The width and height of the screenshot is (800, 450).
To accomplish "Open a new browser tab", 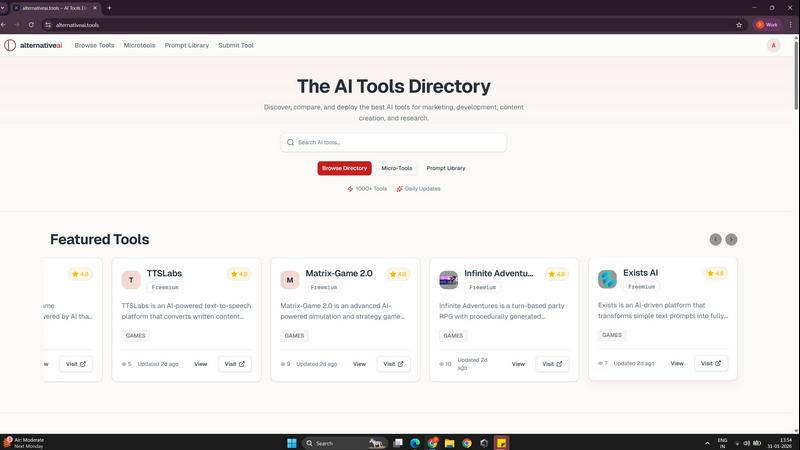I will coord(109,8).
